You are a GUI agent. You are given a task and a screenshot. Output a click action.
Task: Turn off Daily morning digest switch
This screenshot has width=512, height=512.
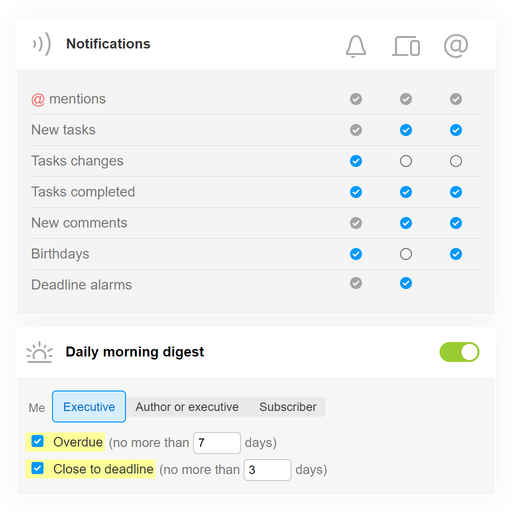click(459, 352)
